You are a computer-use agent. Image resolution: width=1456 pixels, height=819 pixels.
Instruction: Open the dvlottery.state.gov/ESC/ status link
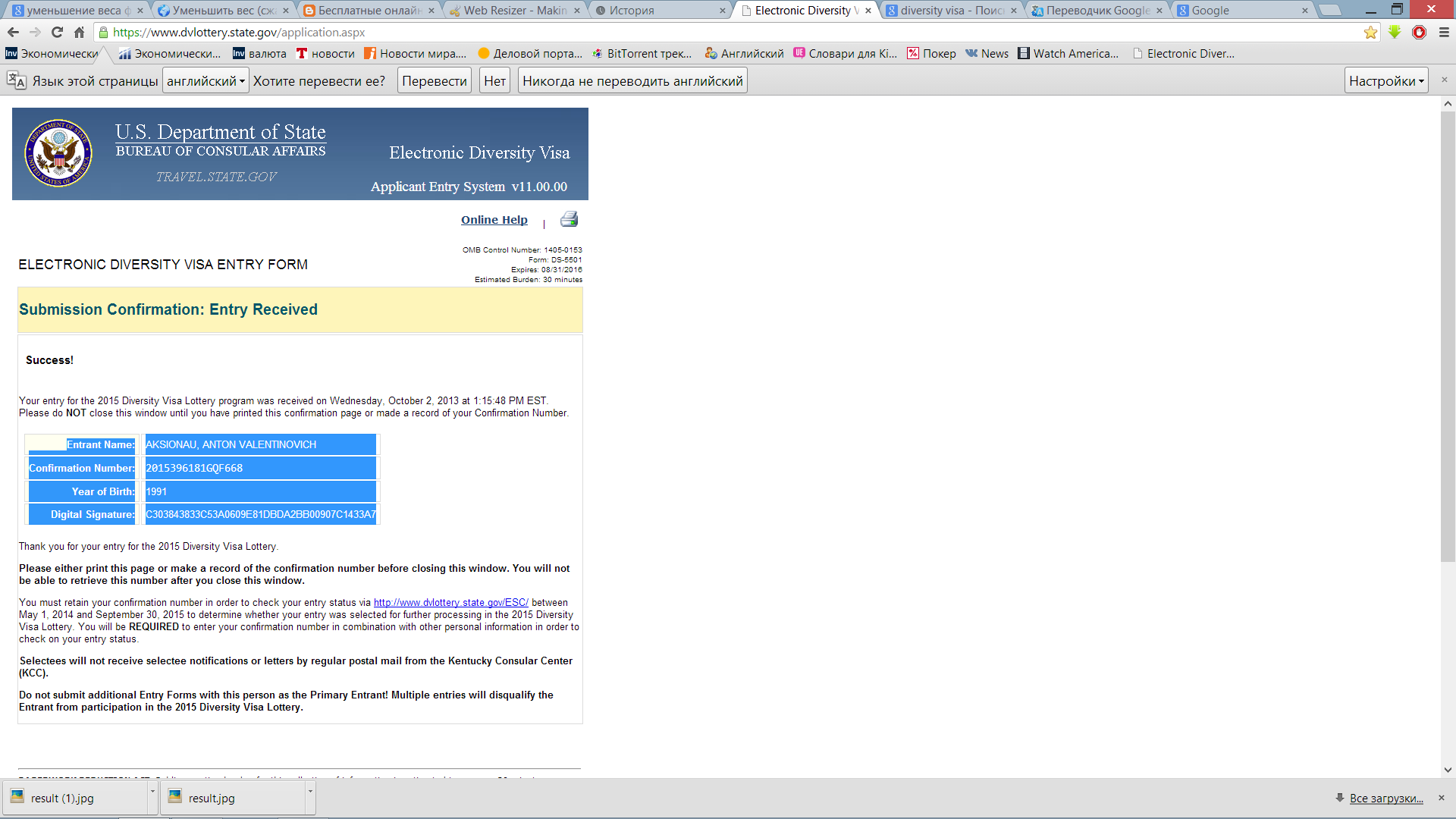(451, 603)
